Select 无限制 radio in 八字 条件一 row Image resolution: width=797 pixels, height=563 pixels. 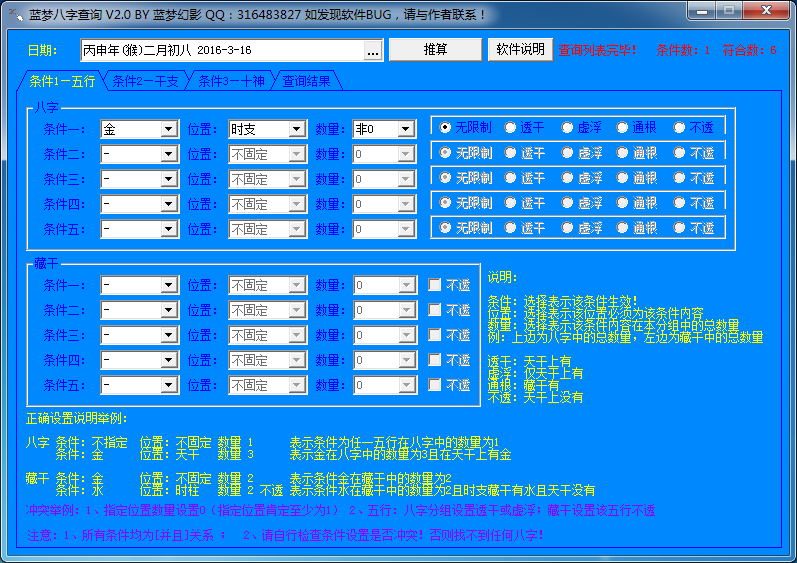445,128
